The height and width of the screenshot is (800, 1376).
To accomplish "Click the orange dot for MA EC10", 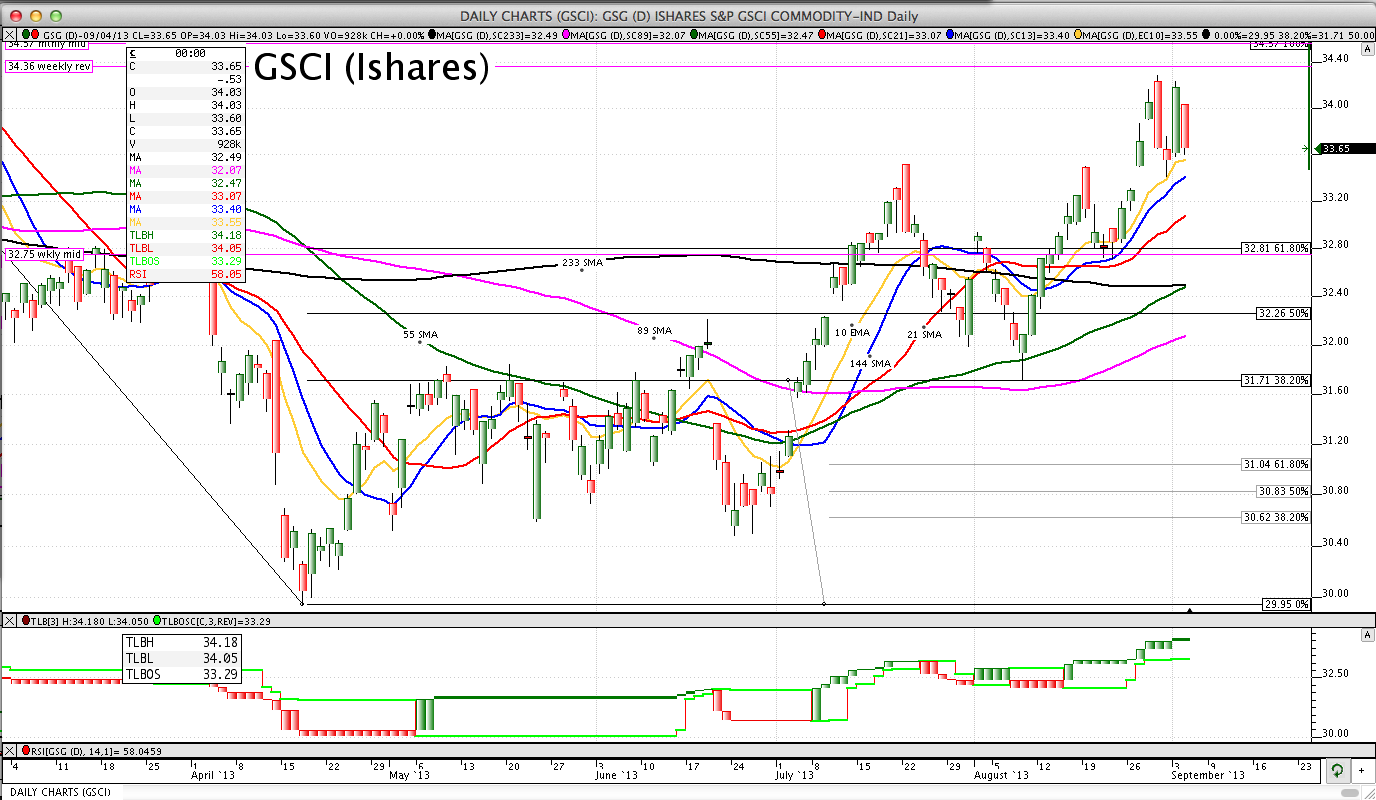I will point(1078,34).
